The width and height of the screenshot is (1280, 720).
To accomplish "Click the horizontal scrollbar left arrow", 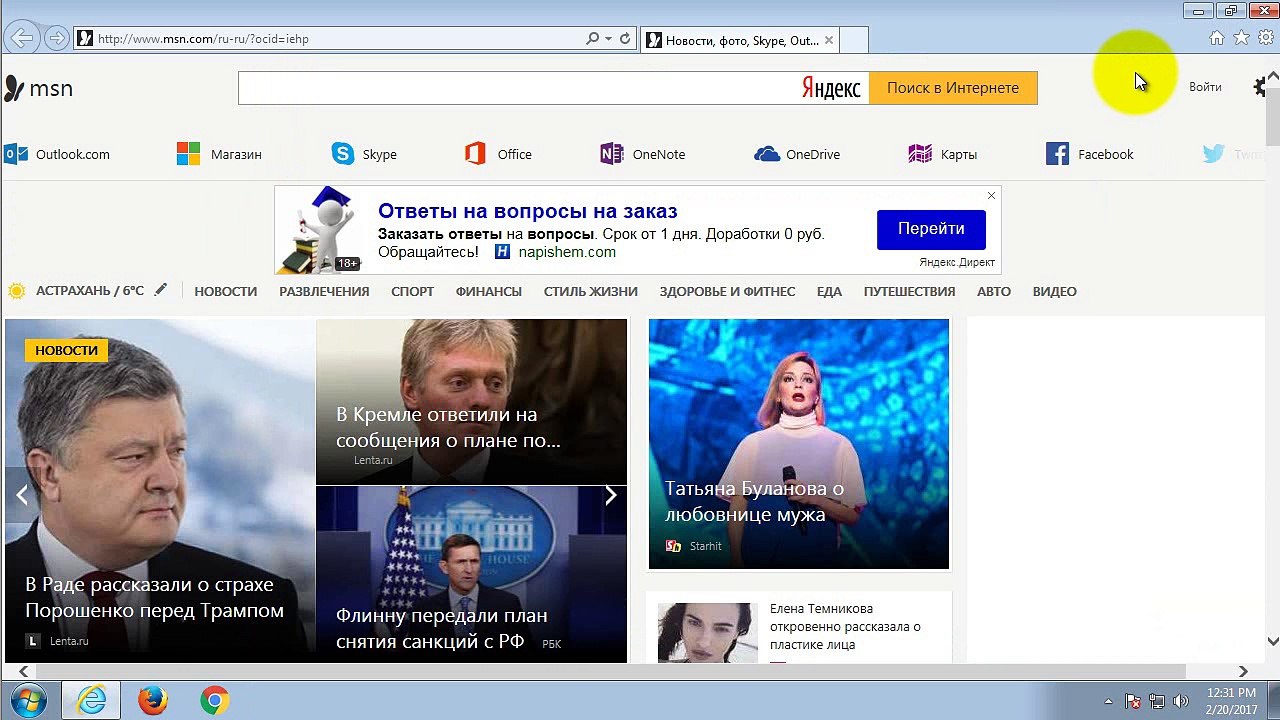I will 24,671.
